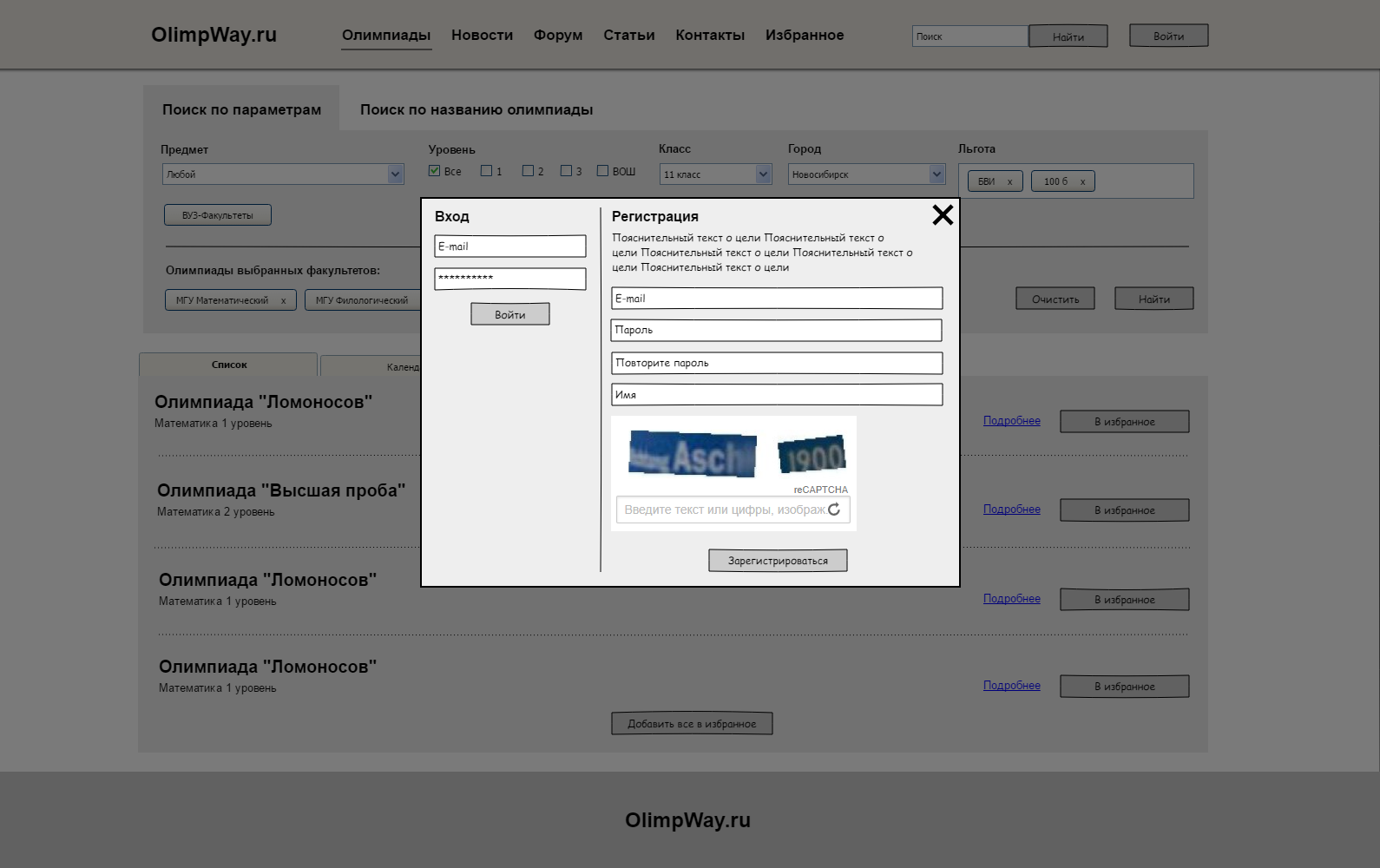Expand the Класс grade dropdown
1380x868 pixels.
point(763,174)
